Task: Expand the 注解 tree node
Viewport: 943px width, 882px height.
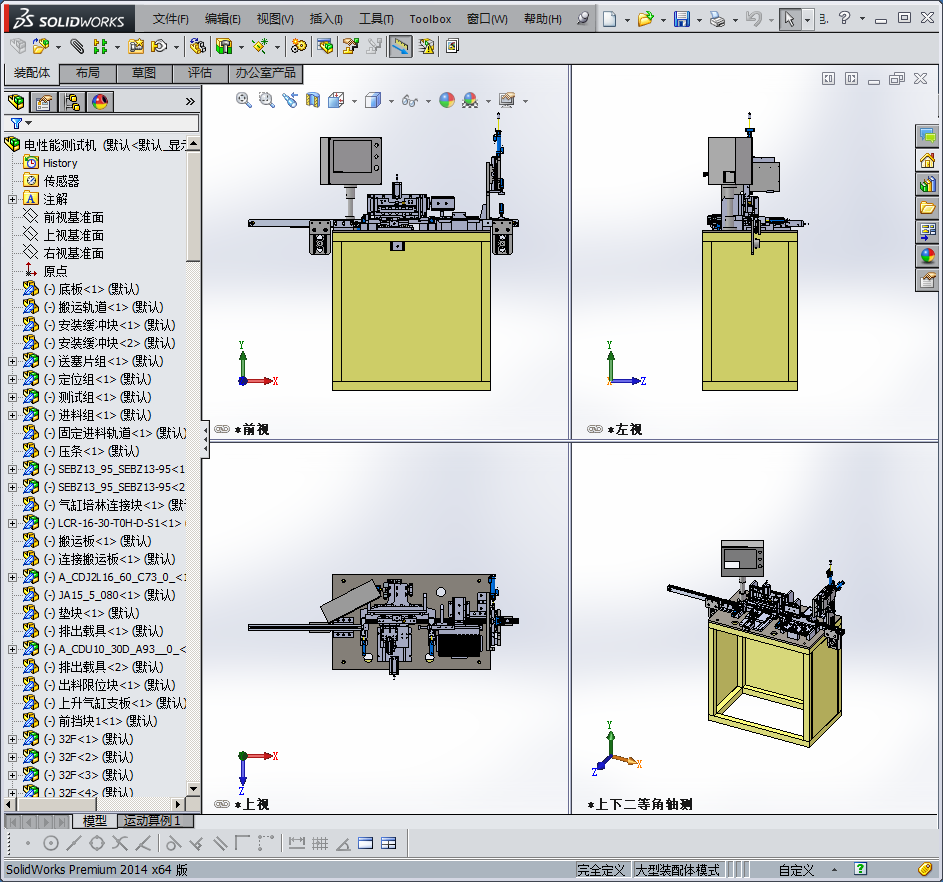Action: 13,199
